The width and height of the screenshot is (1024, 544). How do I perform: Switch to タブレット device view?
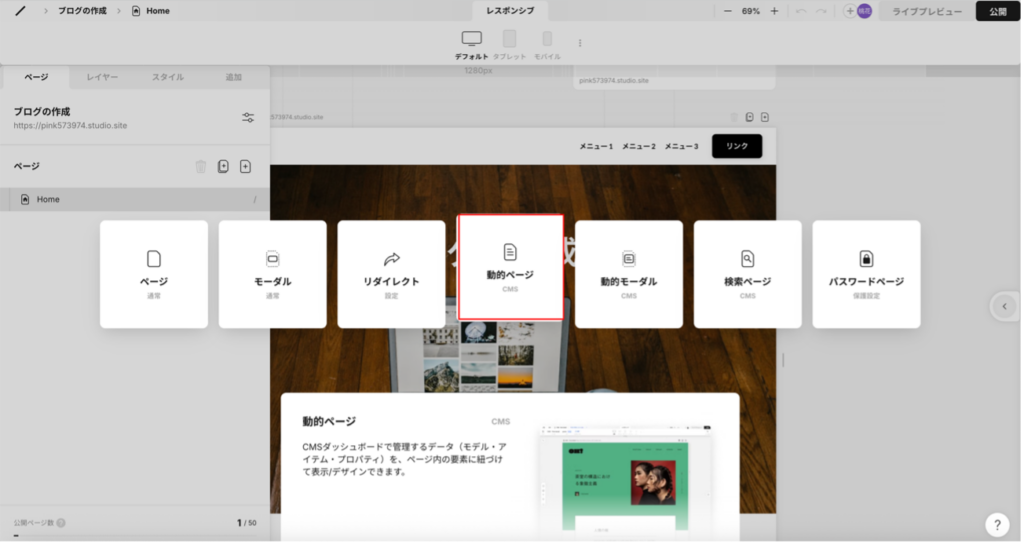(x=509, y=39)
